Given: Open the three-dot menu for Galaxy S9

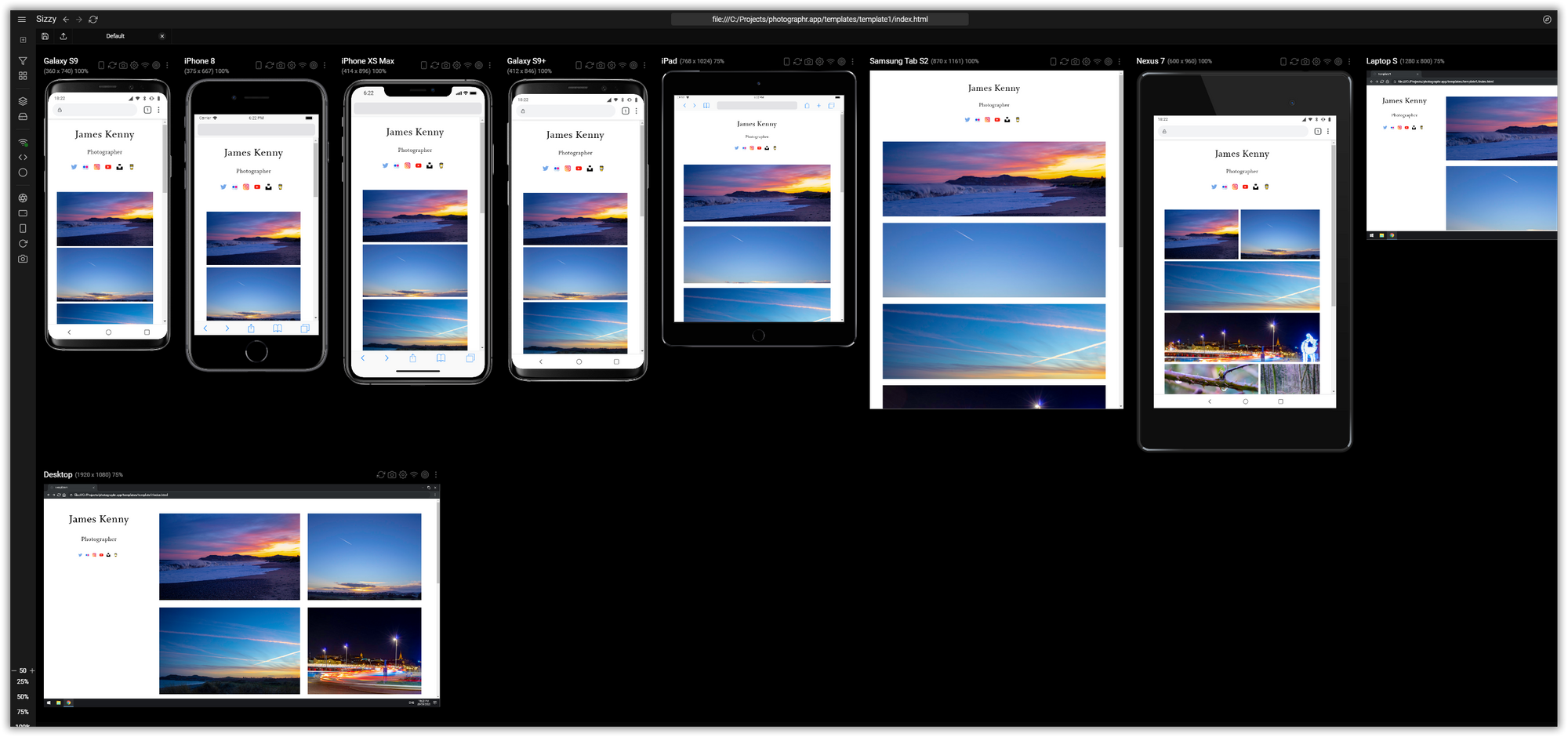Looking at the screenshot, I should pyautogui.click(x=167, y=65).
